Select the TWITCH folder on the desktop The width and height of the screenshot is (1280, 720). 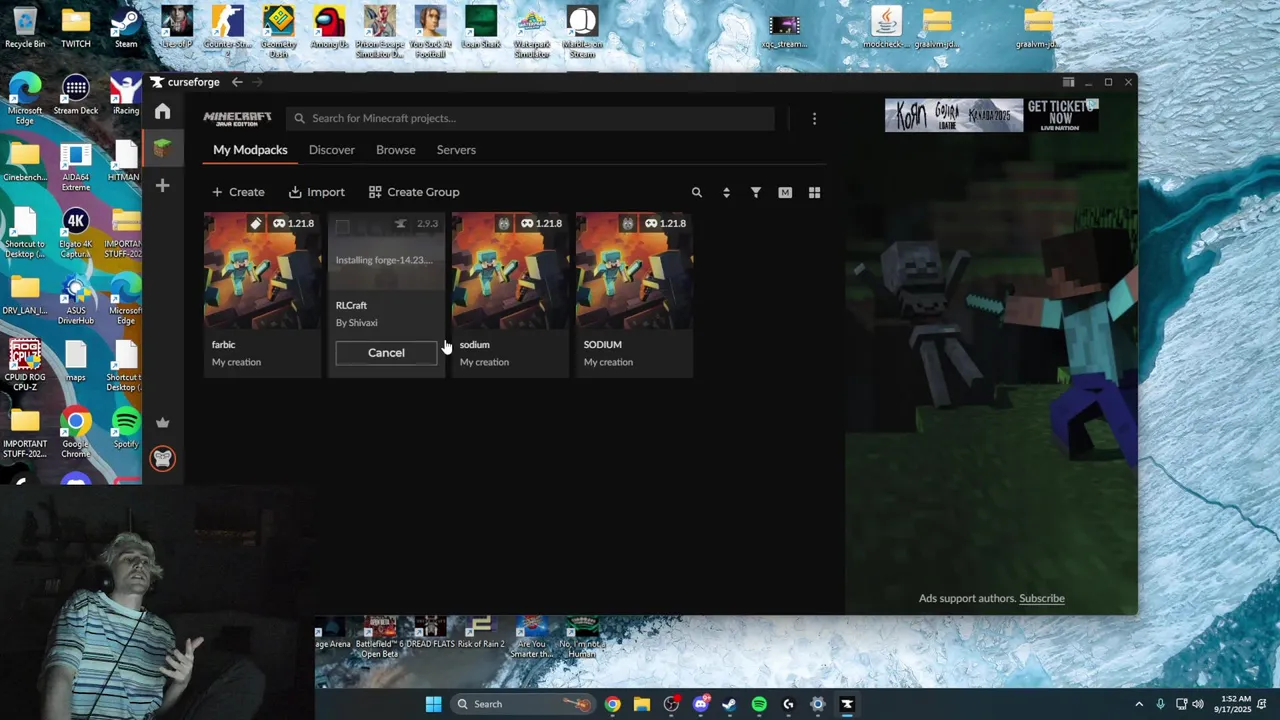tap(76, 27)
